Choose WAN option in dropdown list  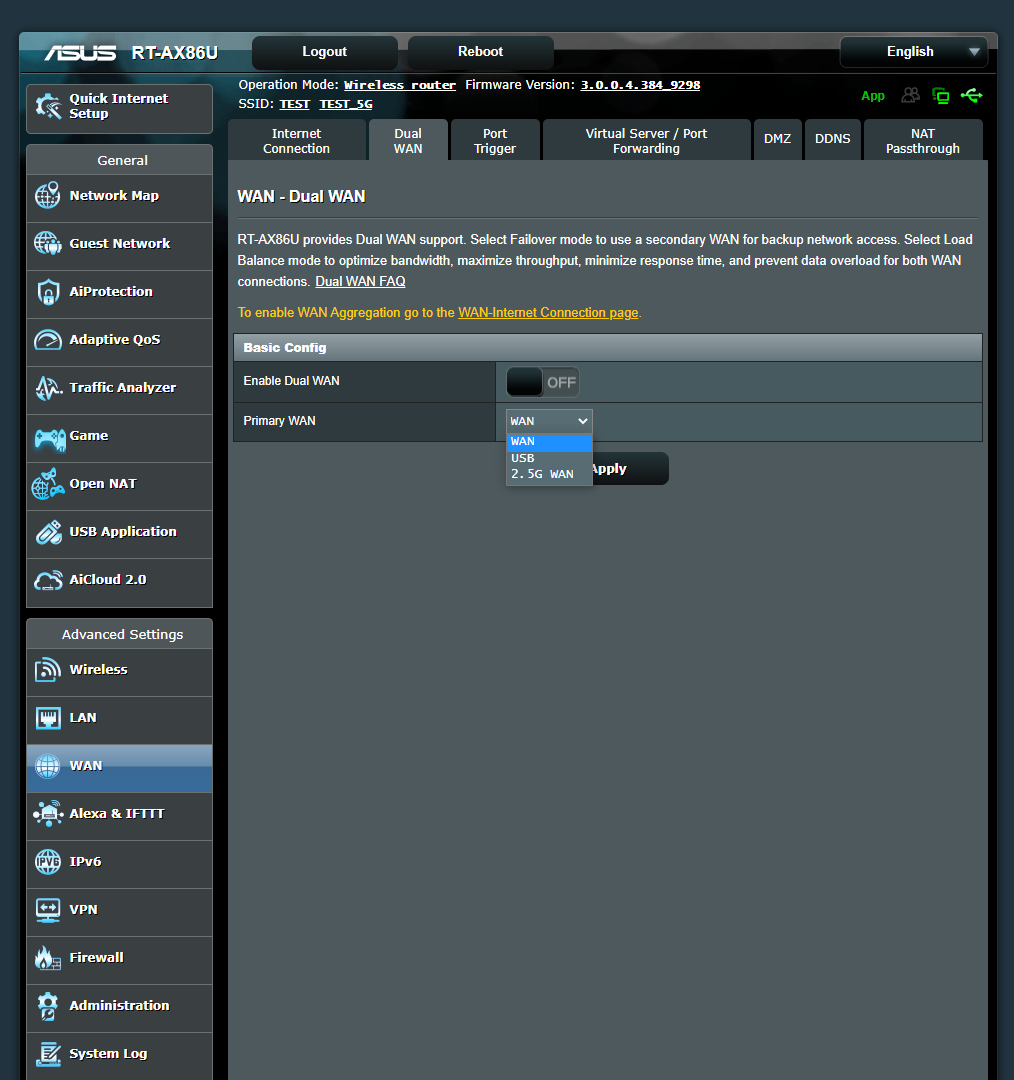549,442
